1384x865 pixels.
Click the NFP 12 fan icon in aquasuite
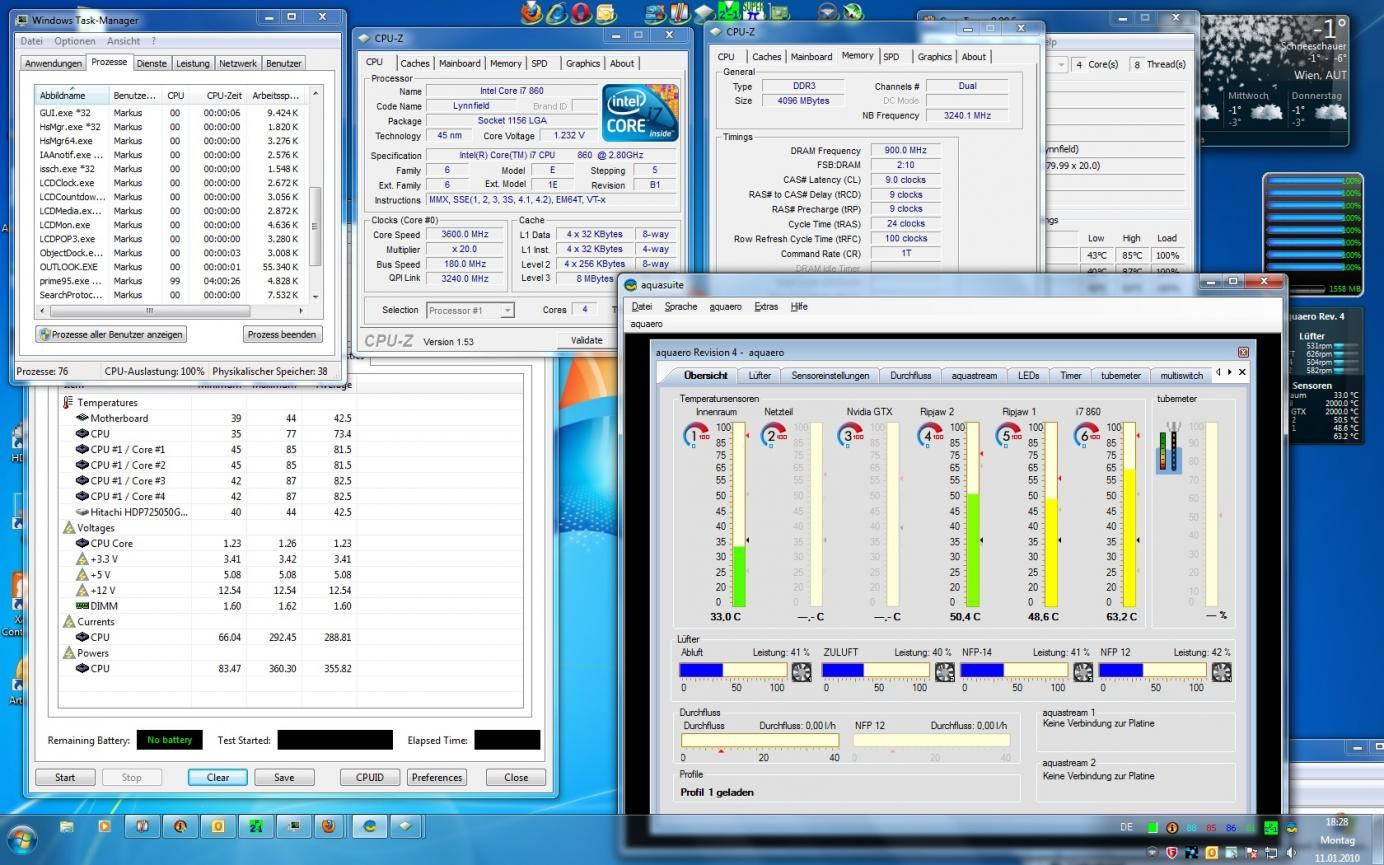click(x=1221, y=672)
